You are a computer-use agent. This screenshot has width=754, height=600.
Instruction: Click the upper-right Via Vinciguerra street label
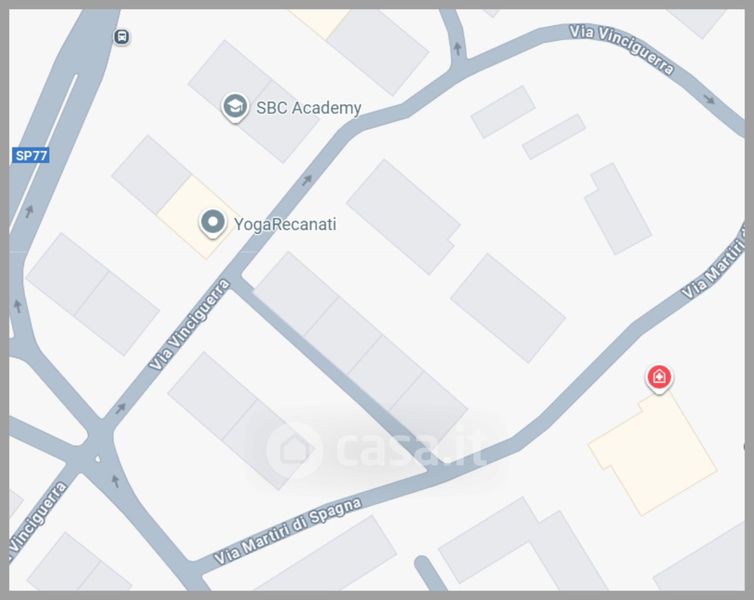point(621,50)
